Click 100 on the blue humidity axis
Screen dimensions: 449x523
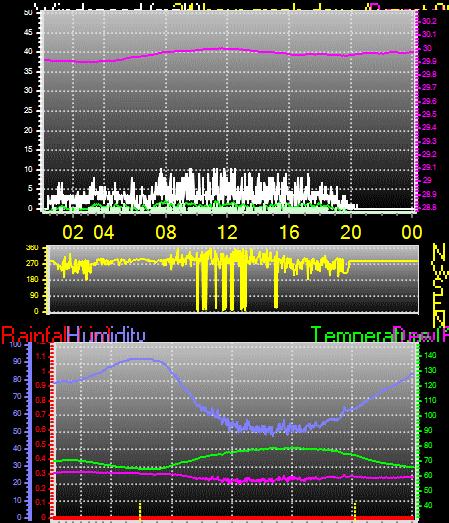15,345
